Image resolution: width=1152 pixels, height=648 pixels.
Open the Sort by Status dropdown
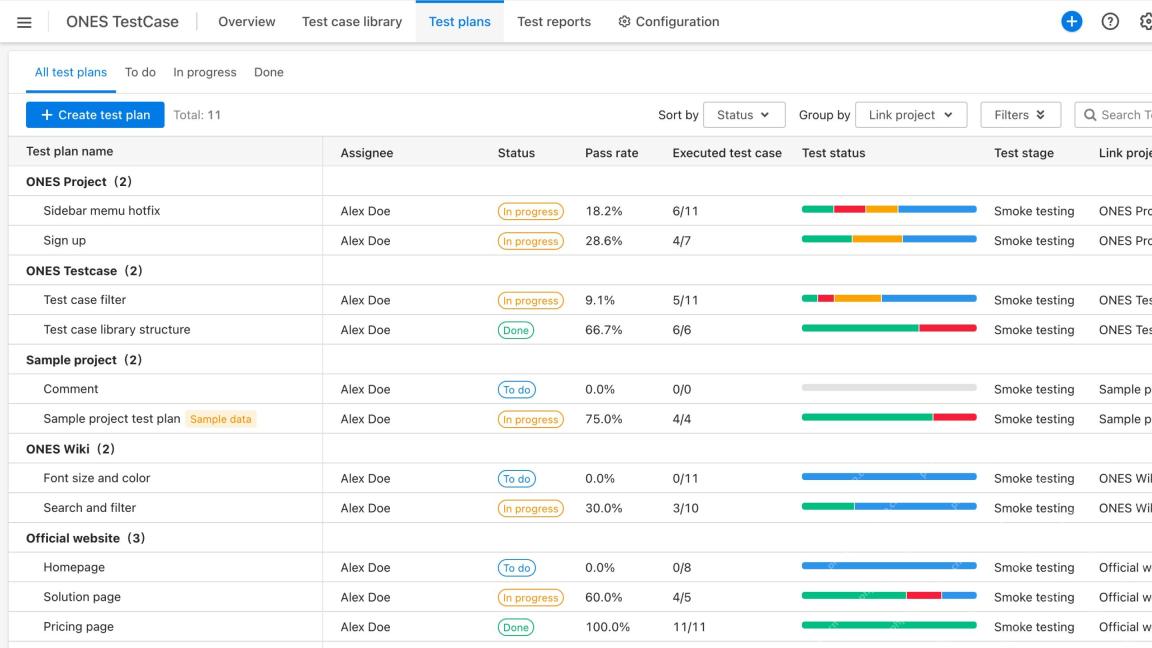coord(744,115)
